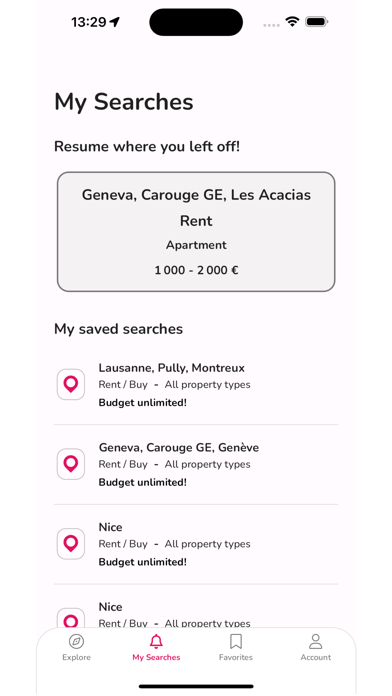The image size is (392, 696).
Task: Tap the Wi-Fi status icon
Action: click(x=292, y=21)
